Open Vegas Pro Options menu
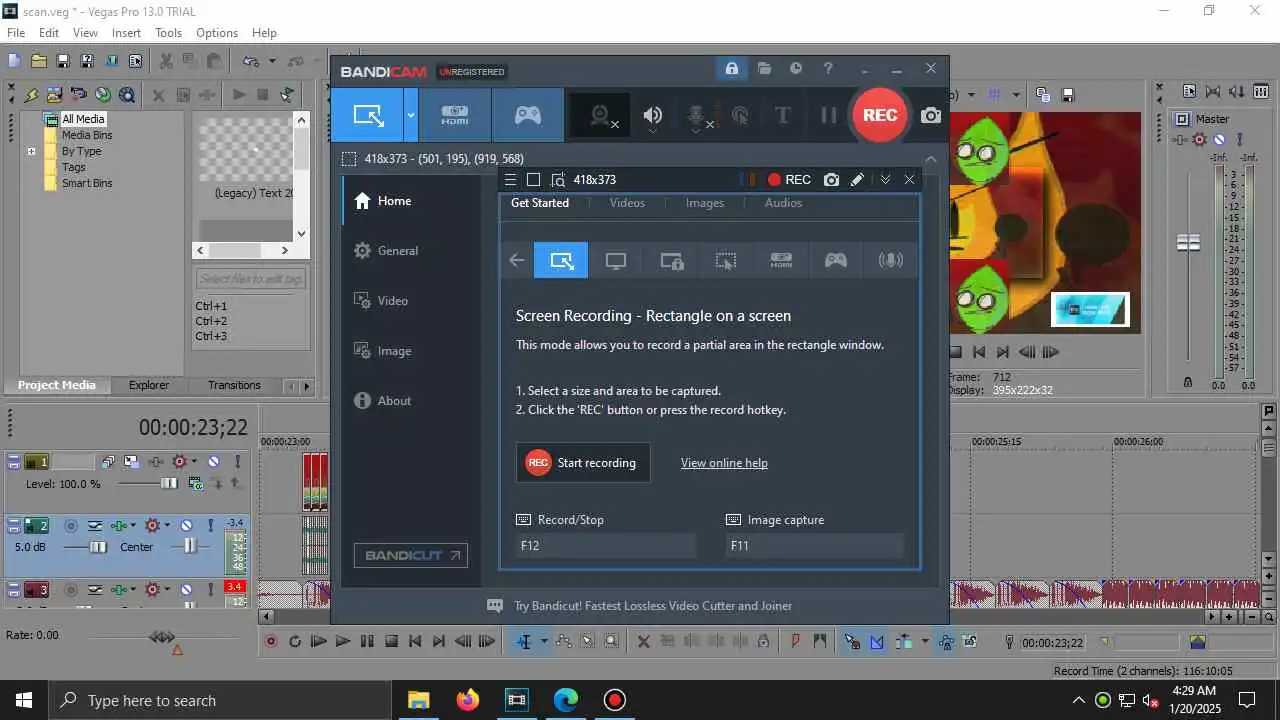This screenshot has height=720, width=1280. (217, 33)
